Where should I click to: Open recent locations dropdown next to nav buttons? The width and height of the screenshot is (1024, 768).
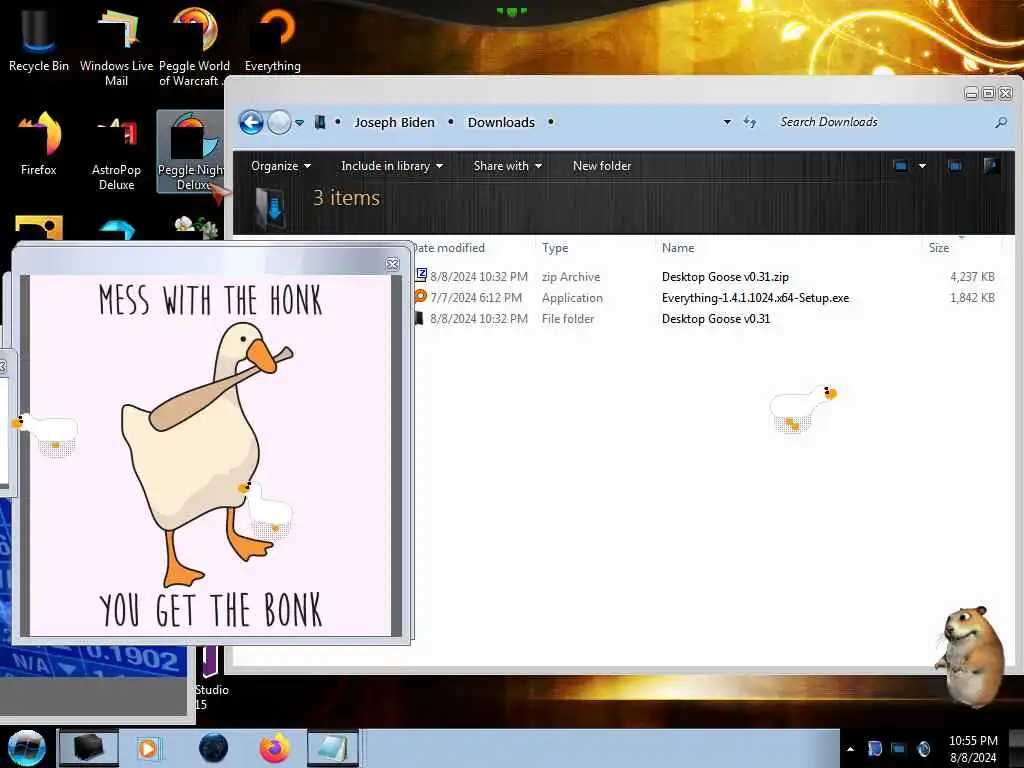(299, 123)
